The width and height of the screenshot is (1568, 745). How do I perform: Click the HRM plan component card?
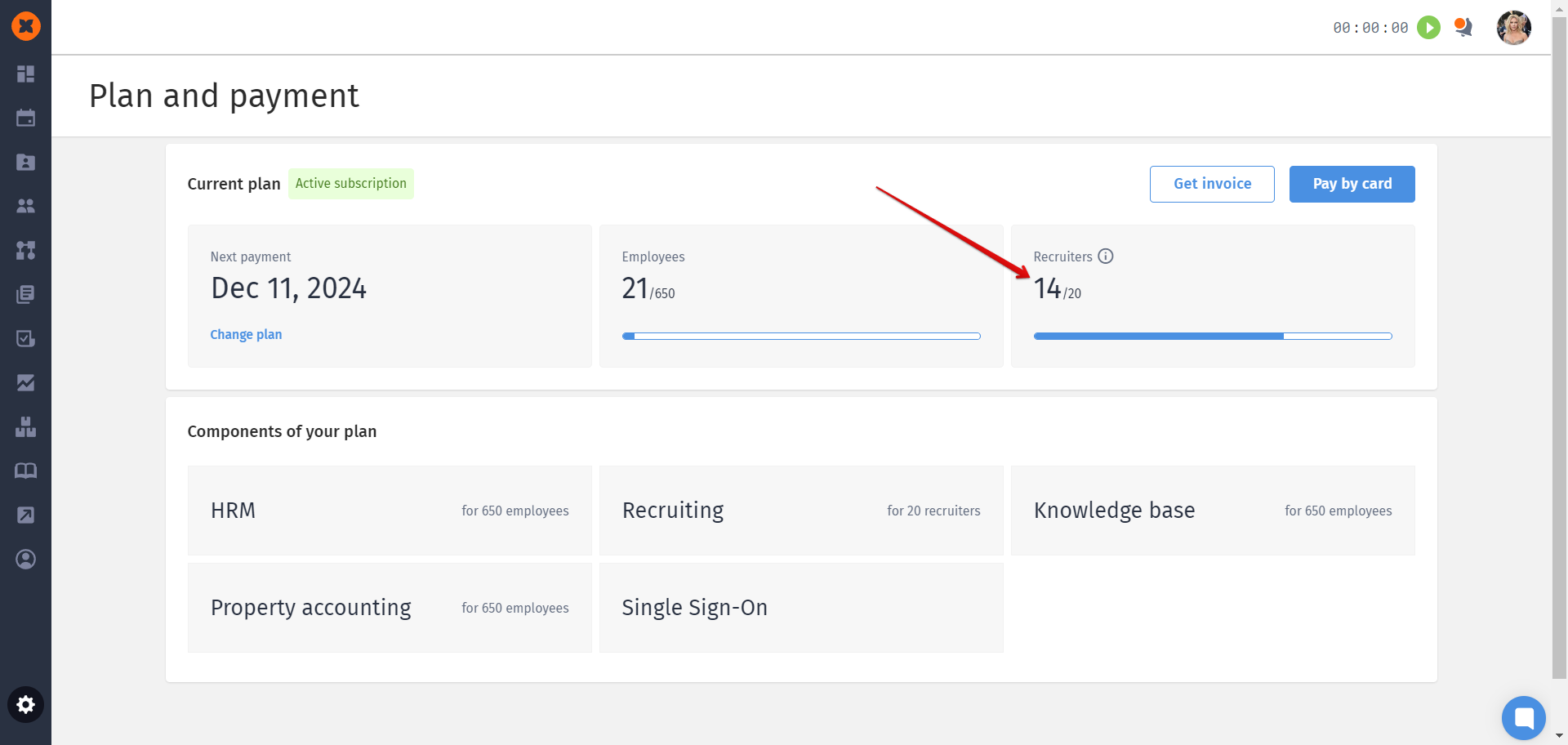click(390, 511)
